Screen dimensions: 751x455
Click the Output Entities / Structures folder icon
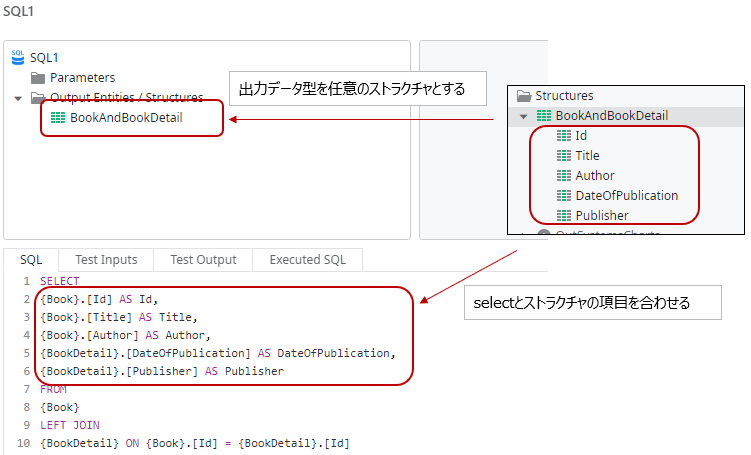pos(38,98)
